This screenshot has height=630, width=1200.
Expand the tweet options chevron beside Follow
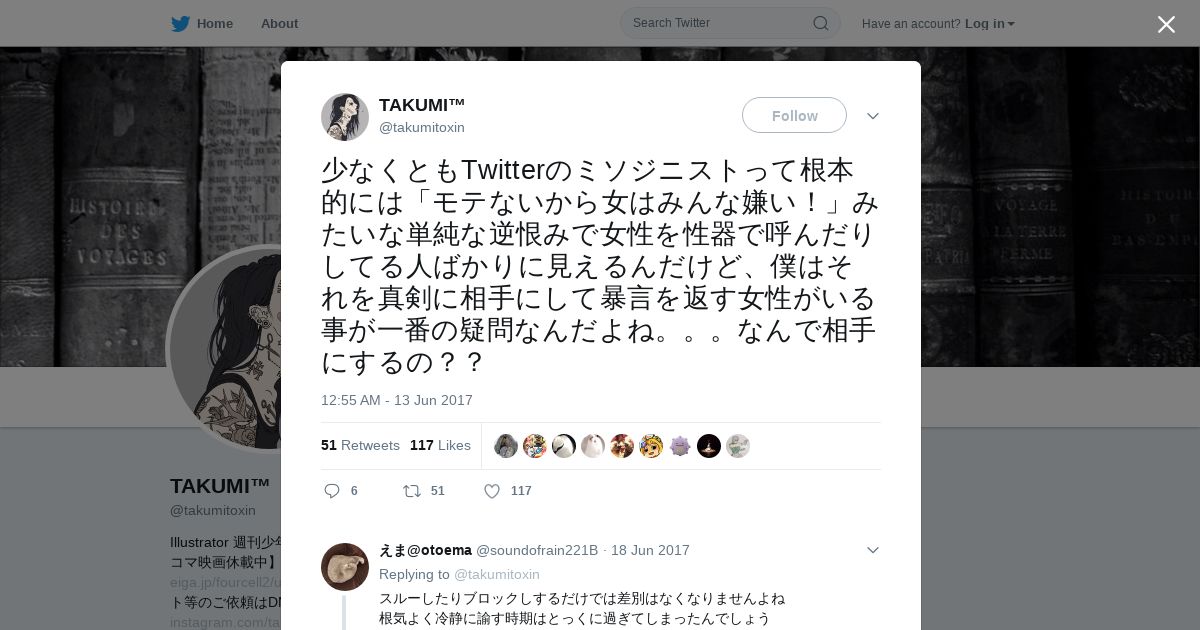873,116
